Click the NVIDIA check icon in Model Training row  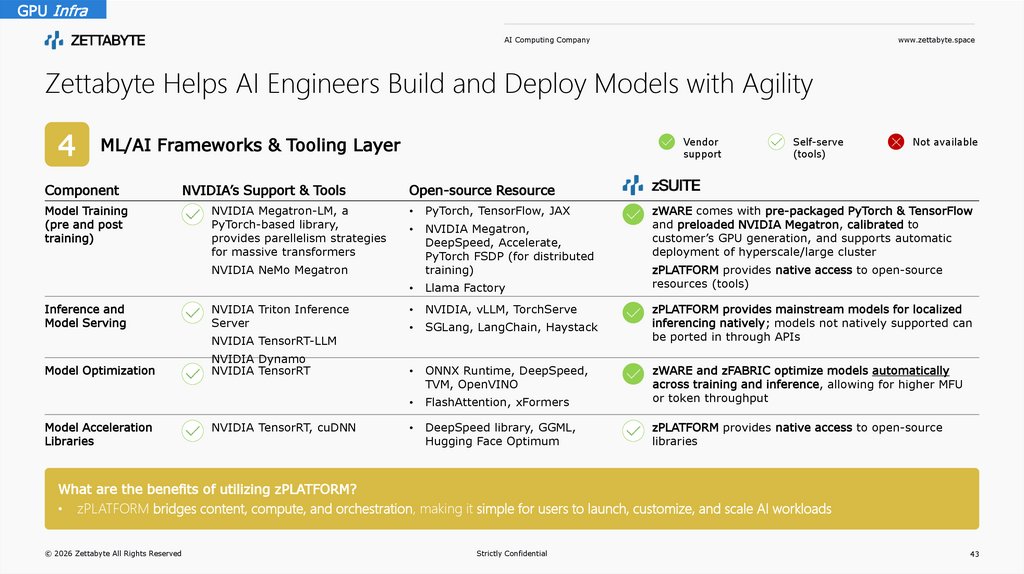pos(193,214)
